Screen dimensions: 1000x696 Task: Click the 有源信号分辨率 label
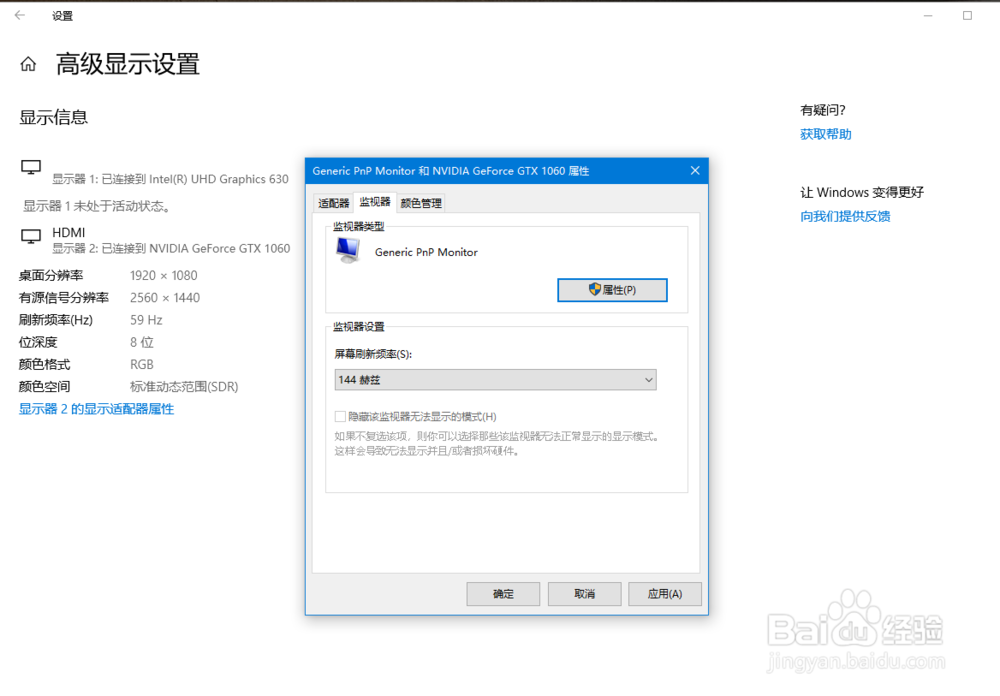click(x=64, y=298)
